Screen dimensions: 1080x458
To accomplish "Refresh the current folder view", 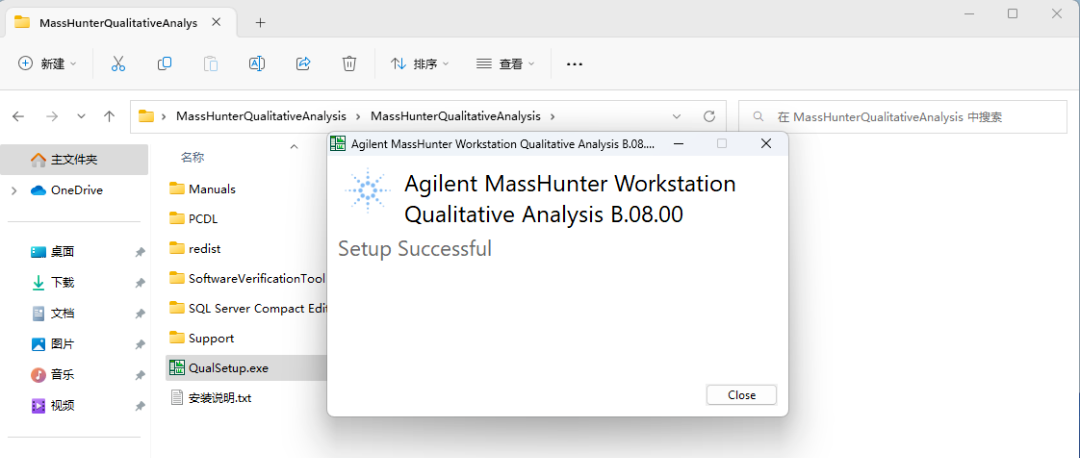I will 709,116.
